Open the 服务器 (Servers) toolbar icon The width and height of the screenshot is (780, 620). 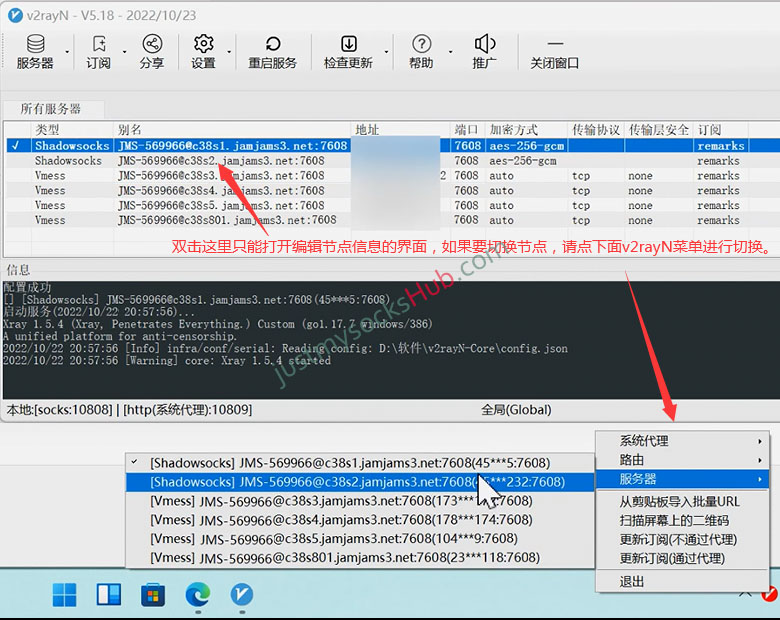point(35,52)
